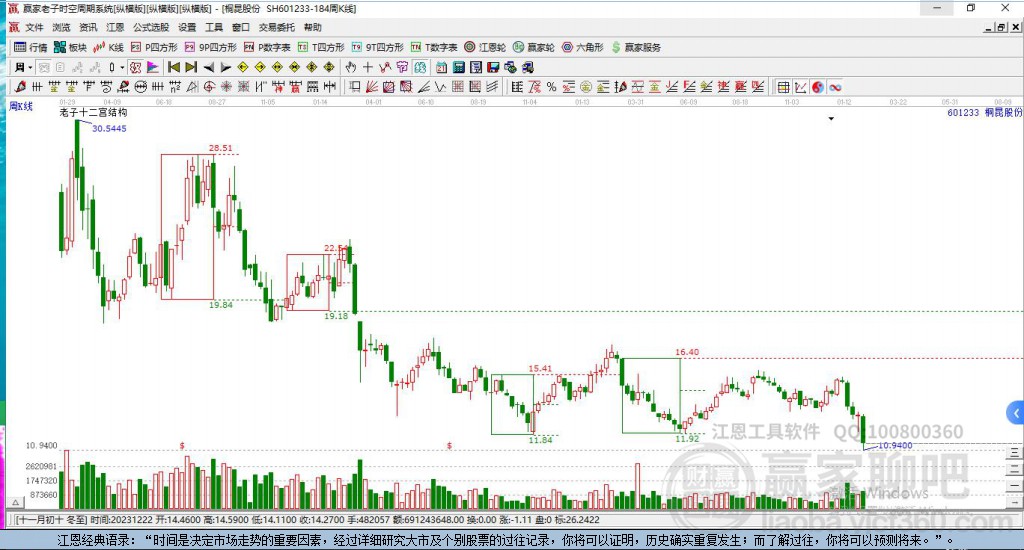1024x550 pixels.
Task: Open the 公式选股 menu
Action: 151,27
